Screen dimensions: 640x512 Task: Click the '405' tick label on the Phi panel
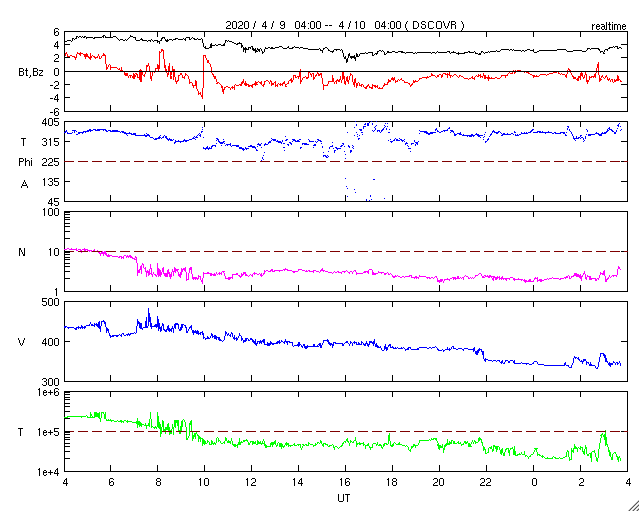click(53, 122)
